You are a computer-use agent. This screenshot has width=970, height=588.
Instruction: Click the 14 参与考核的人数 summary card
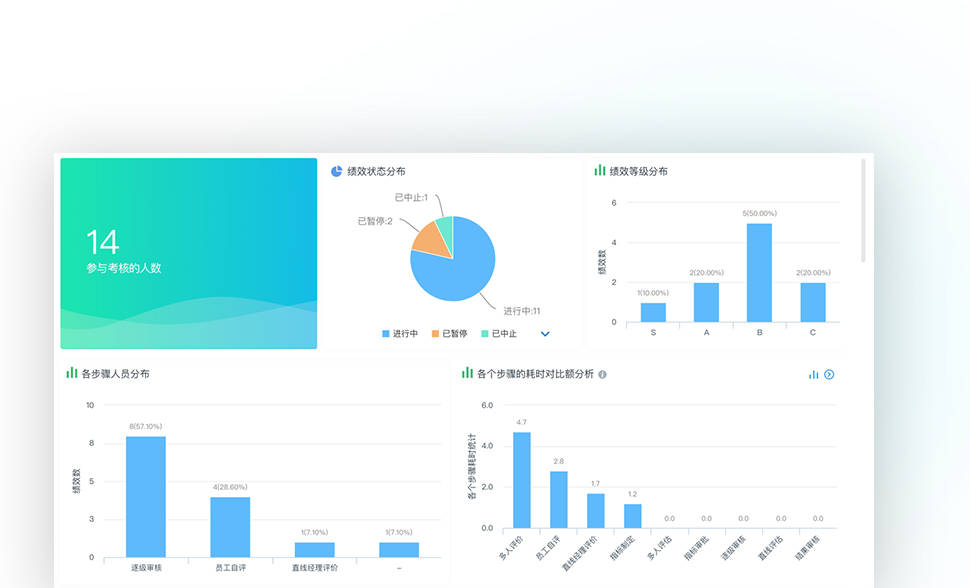[188, 253]
